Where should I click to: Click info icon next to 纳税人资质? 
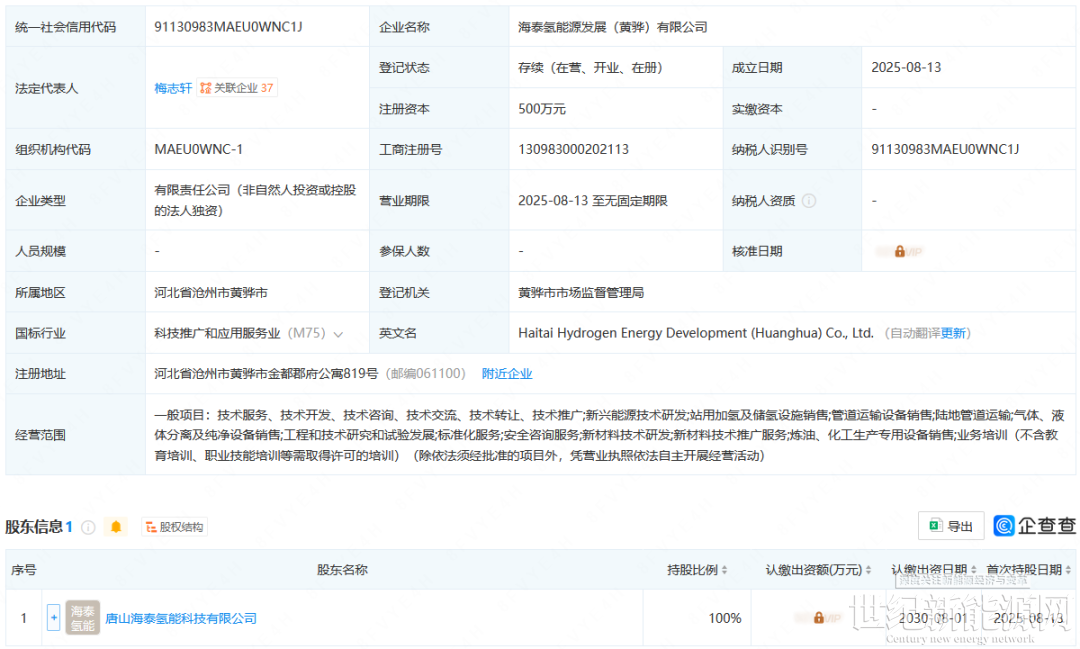[x=809, y=200]
